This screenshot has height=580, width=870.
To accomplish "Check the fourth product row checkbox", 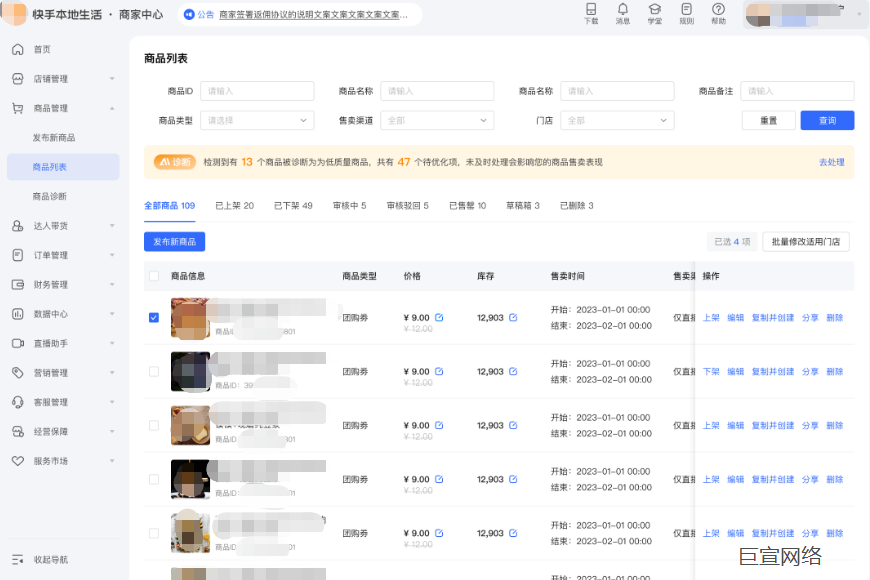I will [154, 479].
